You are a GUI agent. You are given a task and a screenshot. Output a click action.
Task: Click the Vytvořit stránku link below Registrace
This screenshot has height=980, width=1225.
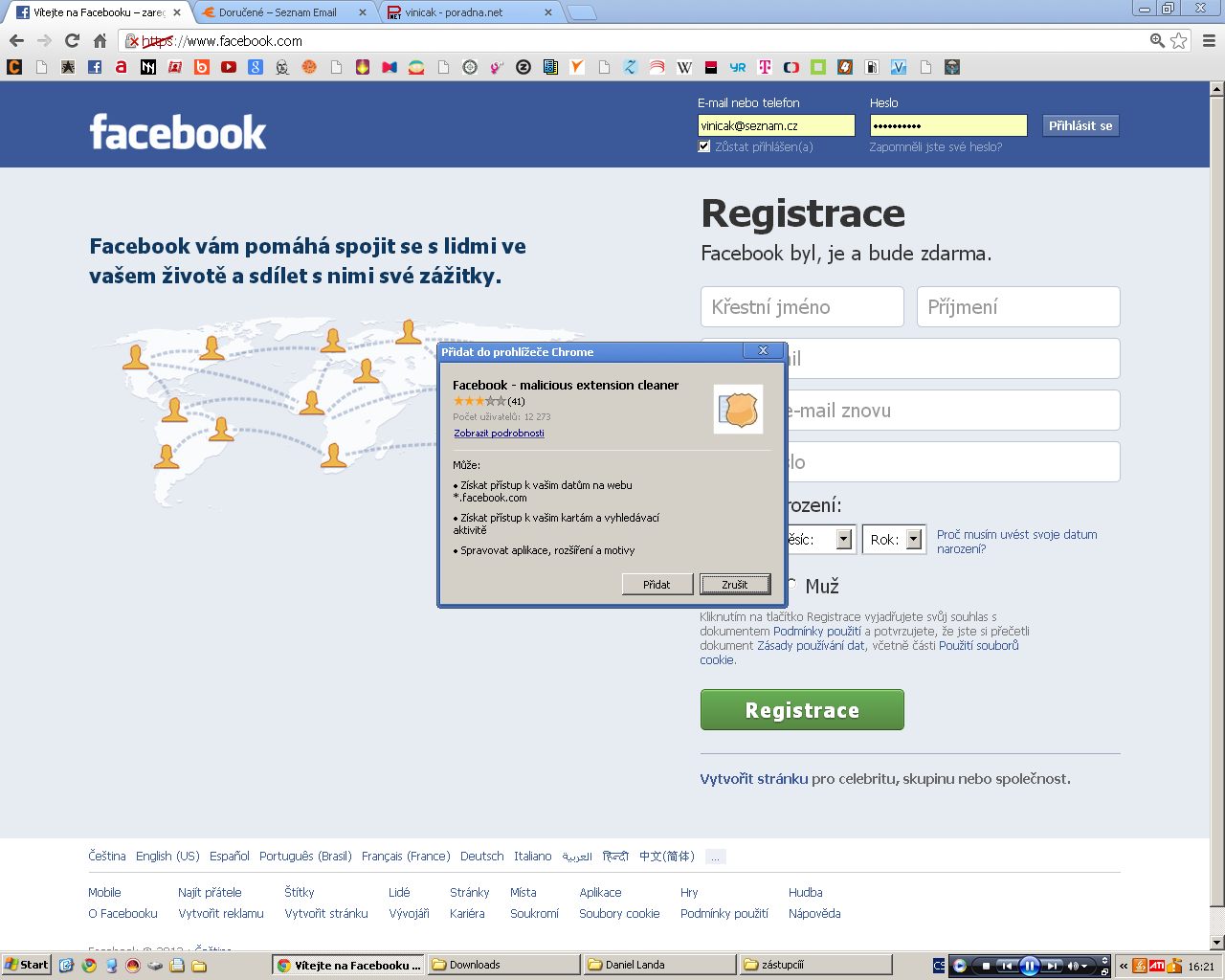[754, 779]
